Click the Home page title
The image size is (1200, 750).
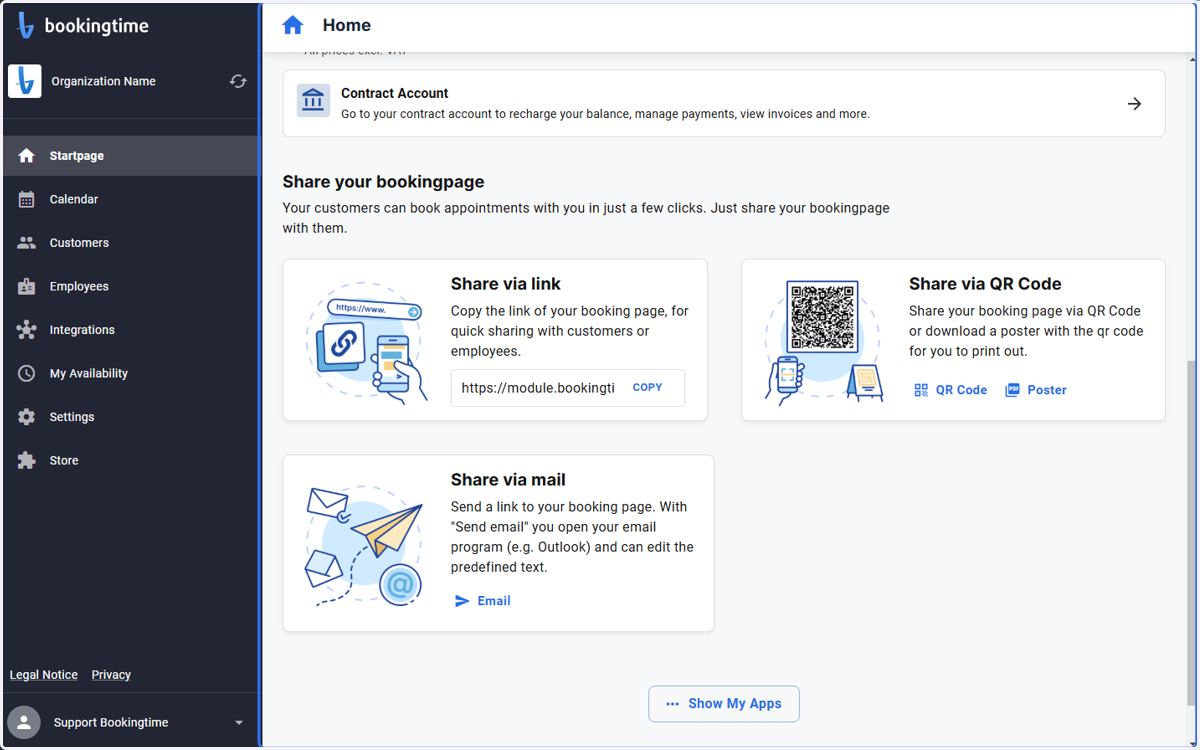(347, 25)
